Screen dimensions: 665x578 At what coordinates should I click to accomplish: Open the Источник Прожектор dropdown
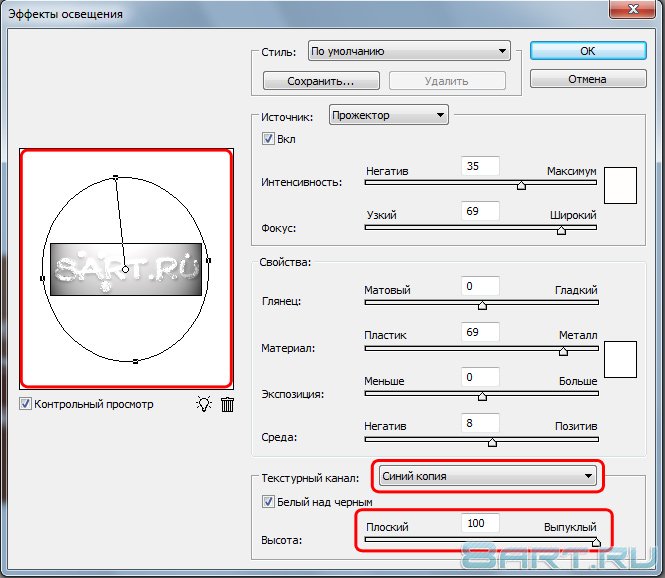click(x=388, y=115)
